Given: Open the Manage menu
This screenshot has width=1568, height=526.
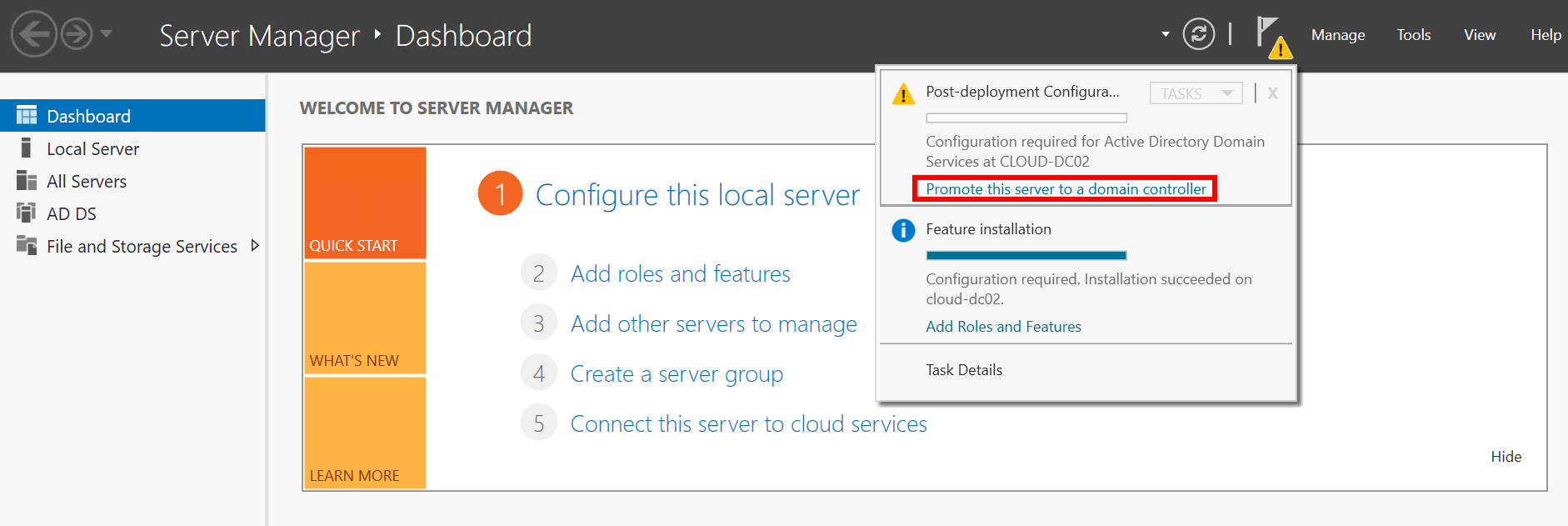Looking at the screenshot, I should click(1338, 35).
